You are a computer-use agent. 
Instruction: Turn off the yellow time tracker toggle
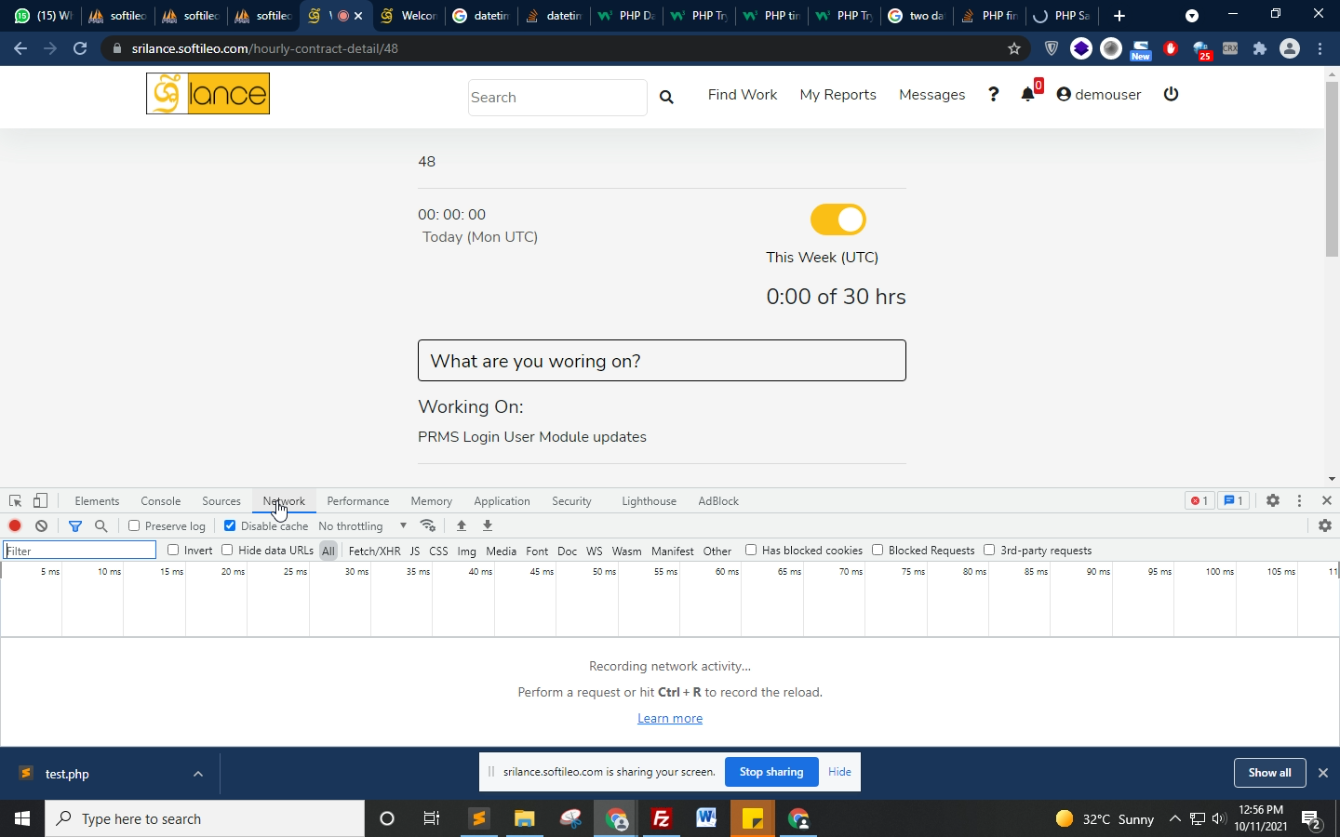point(838,220)
